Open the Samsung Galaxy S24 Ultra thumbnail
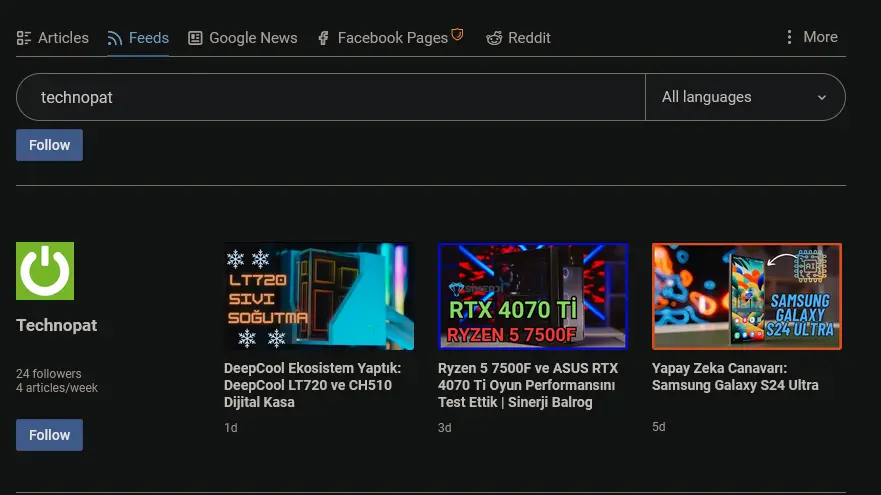 tap(747, 296)
